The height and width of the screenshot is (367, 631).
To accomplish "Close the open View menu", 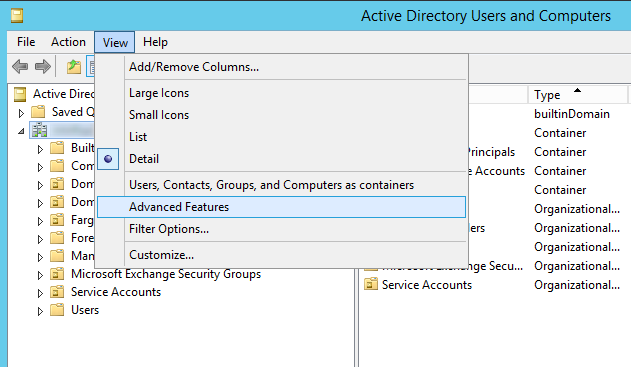I will [x=115, y=42].
